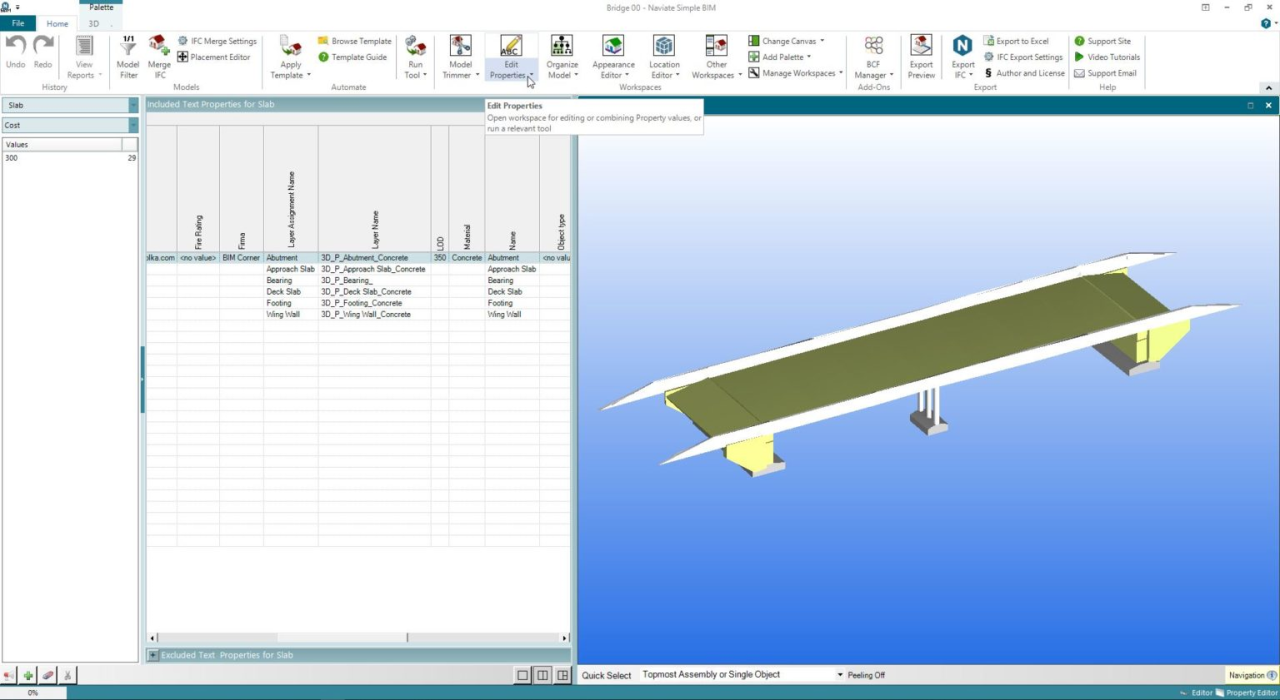
Task: Open the Video Tutorials link
Action: pos(1106,57)
